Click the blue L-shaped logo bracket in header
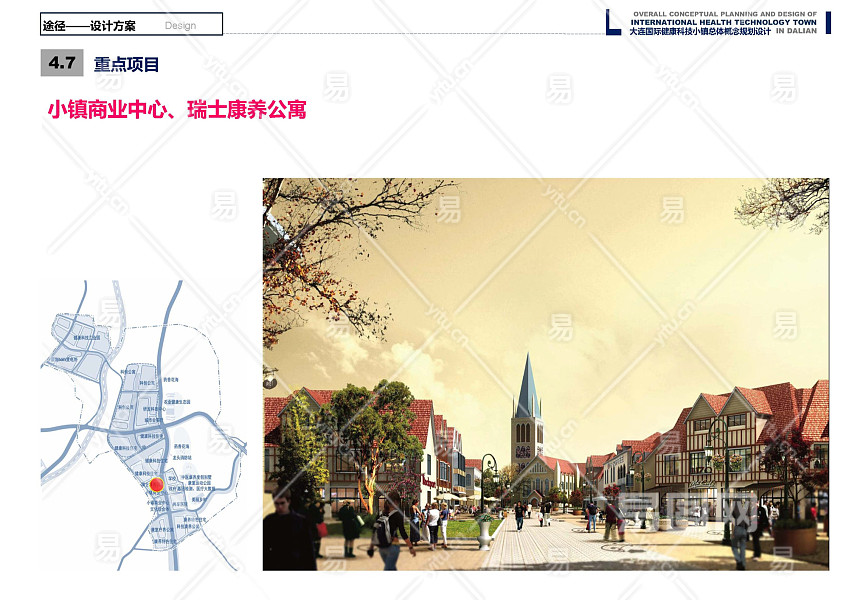 point(613,23)
